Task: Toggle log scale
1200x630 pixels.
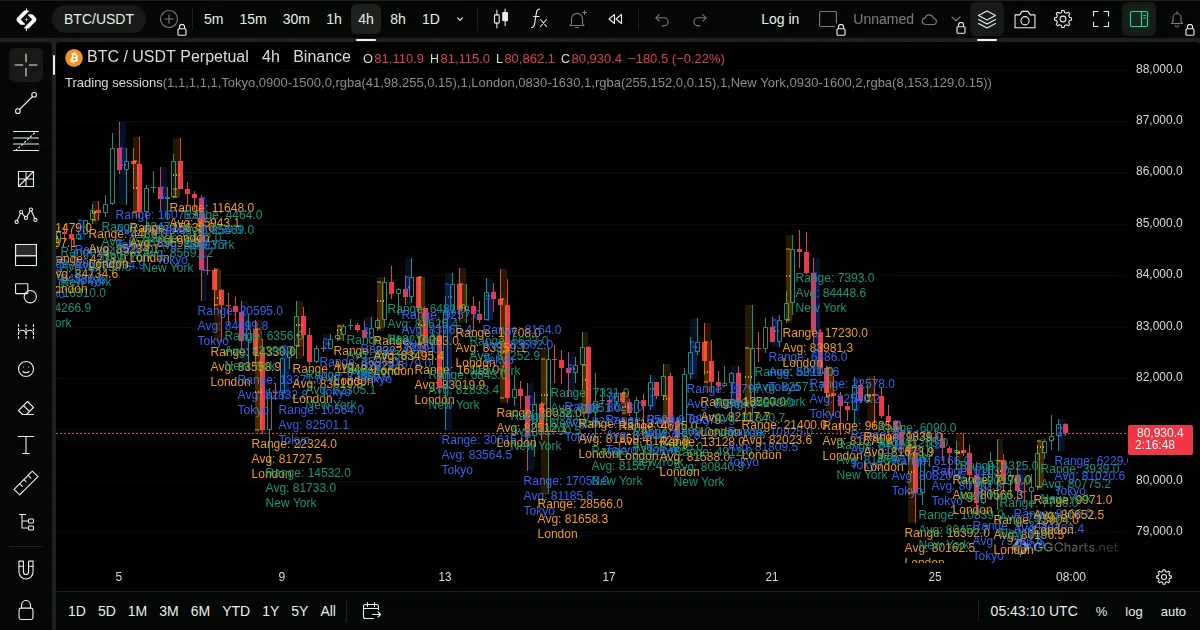Action: pyautogui.click(x=1134, y=611)
